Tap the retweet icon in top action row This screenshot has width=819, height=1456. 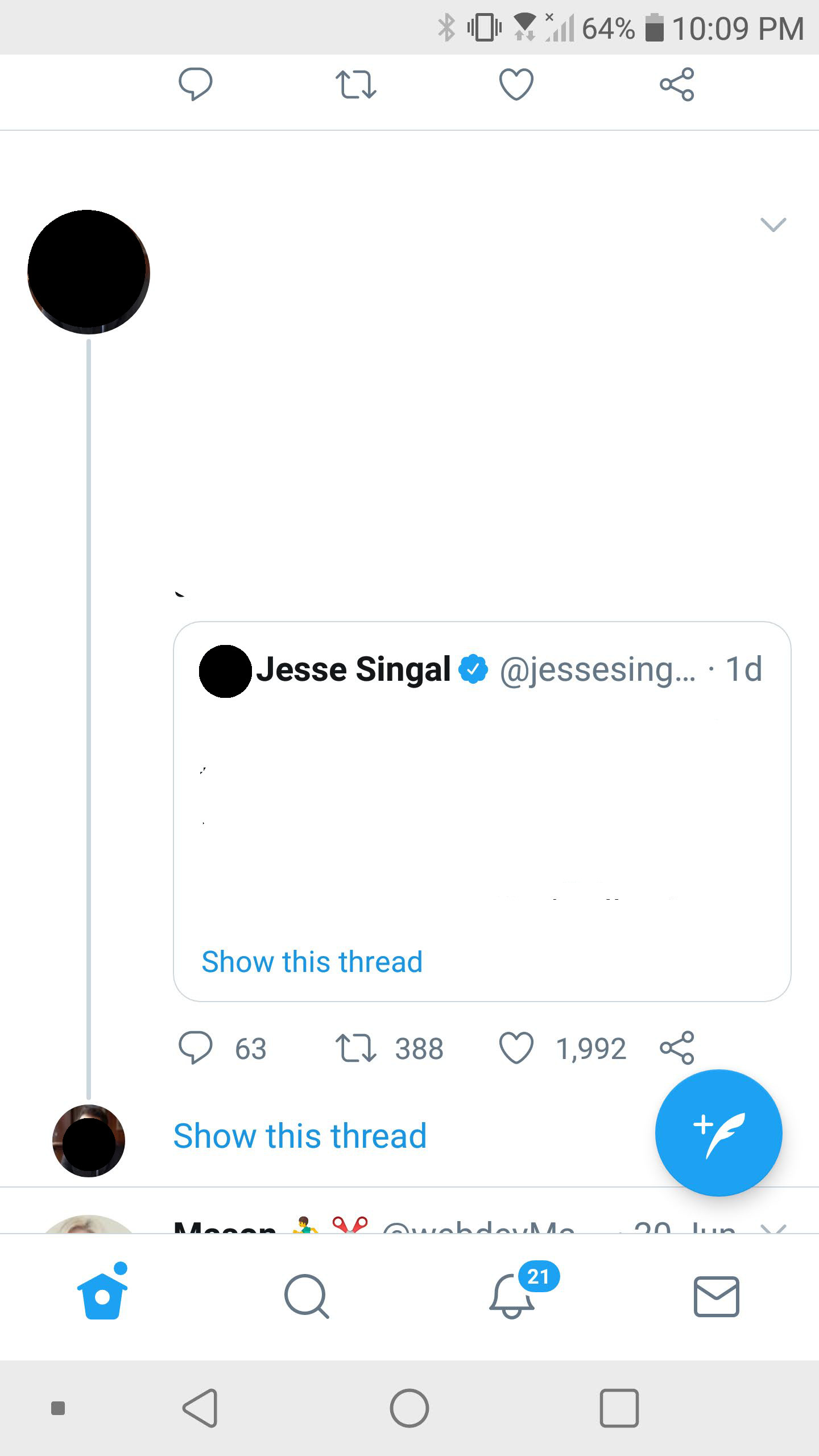[x=355, y=85]
